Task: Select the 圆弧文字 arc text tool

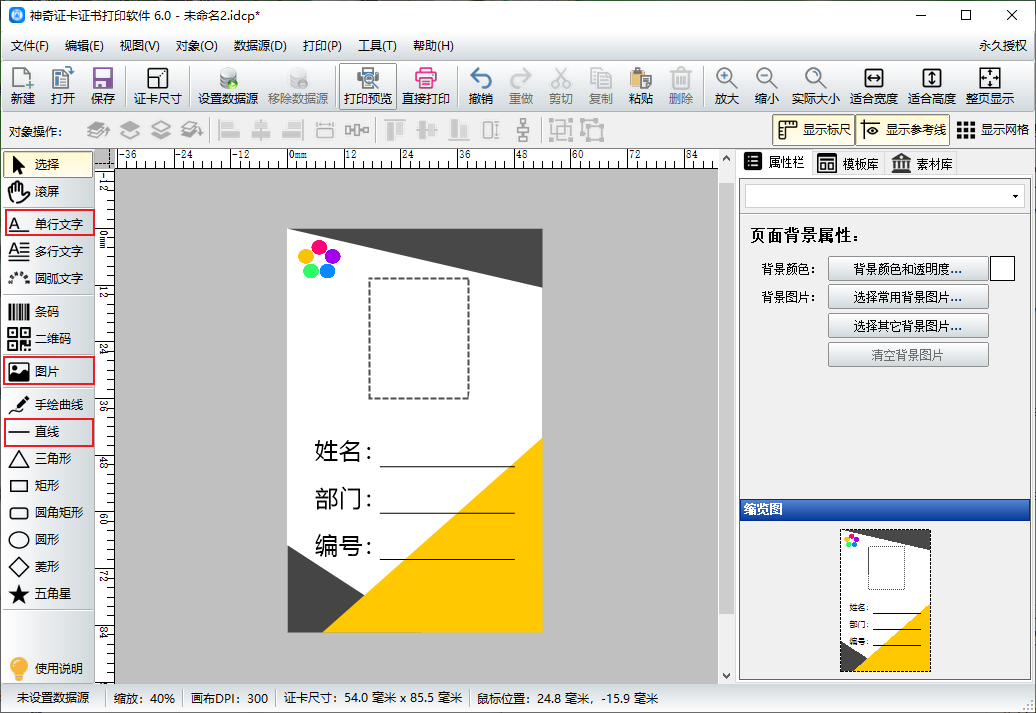Action: point(47,278)
